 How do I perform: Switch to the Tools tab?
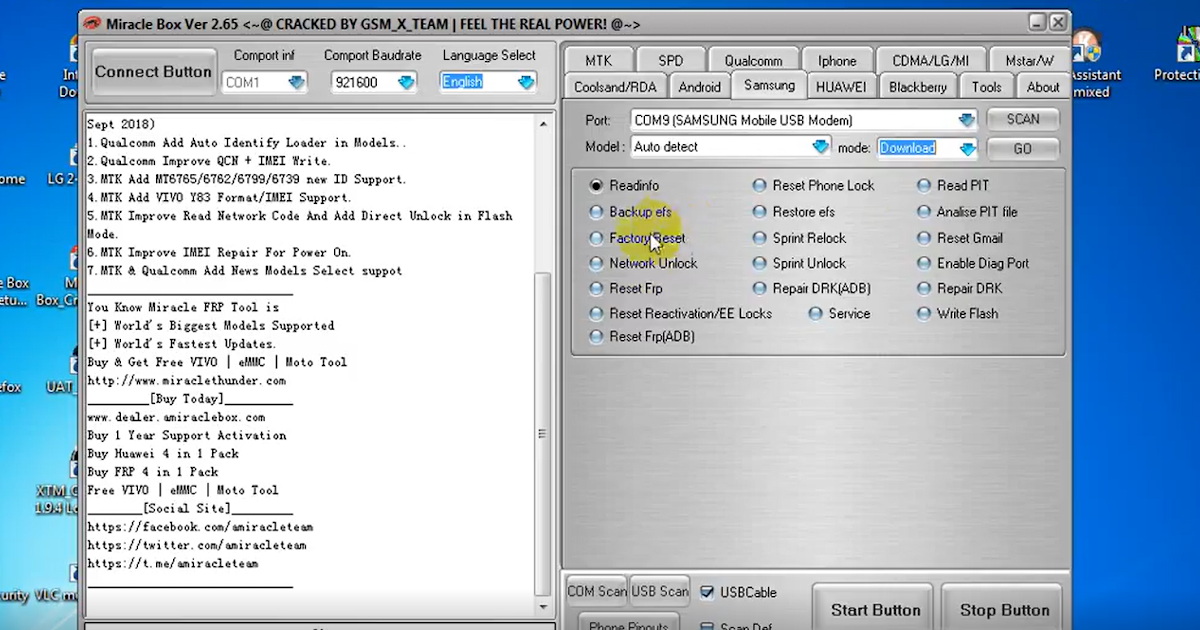[x=986, y=87]
